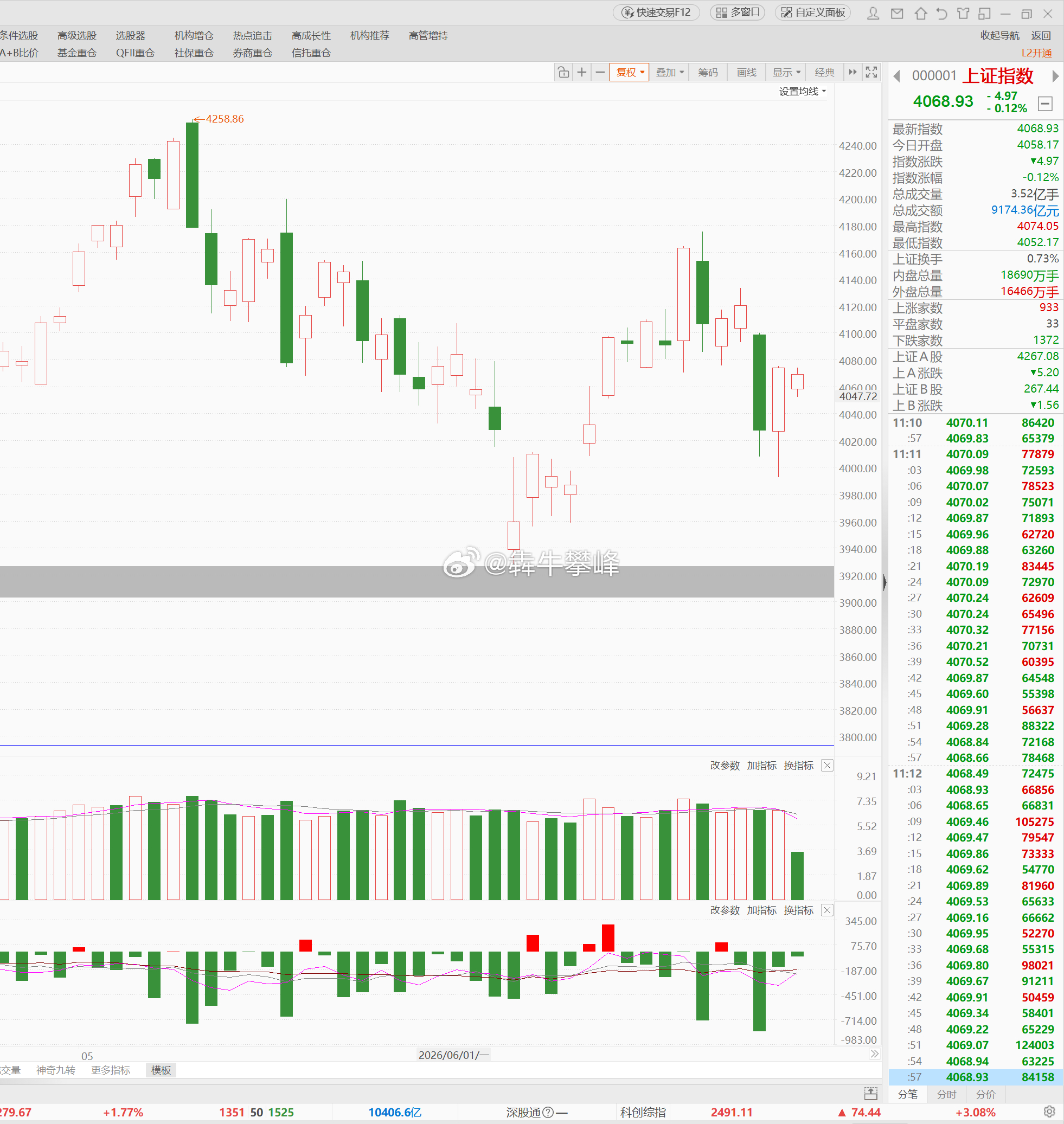Open 高成长性 menu item
The width and height of the screenshot is (1064, 1124).
coord(311,36)
